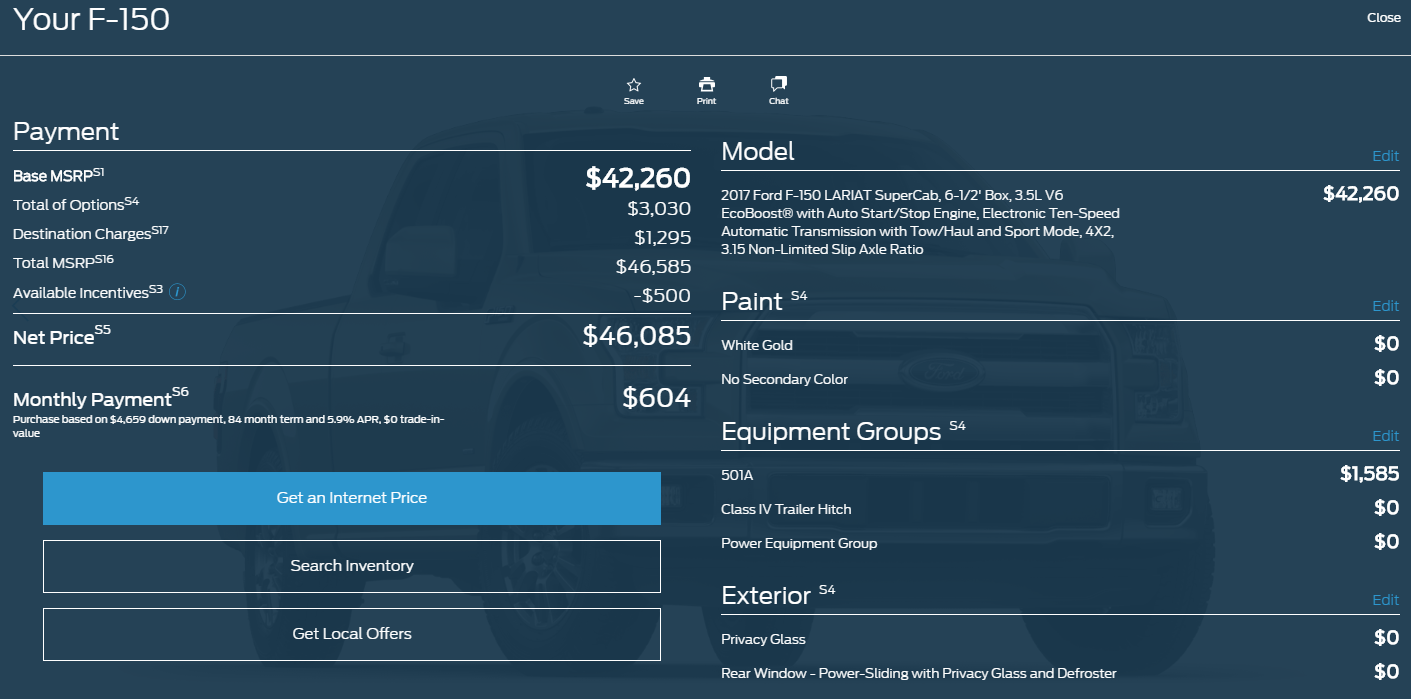This screenshot has width=1411, height=699.
Task: Click the $46,085 net price value
Action: [637, 336]
